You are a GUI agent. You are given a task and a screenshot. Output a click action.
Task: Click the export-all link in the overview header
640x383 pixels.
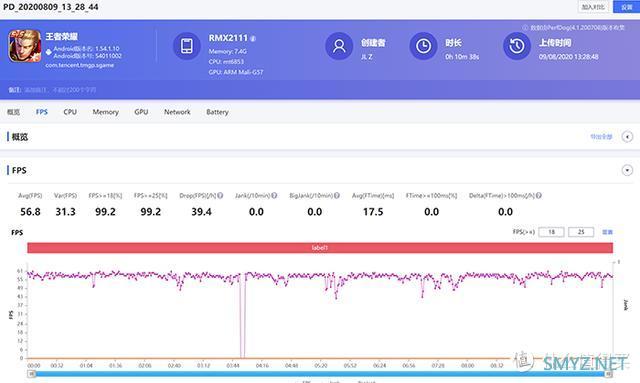601,137
